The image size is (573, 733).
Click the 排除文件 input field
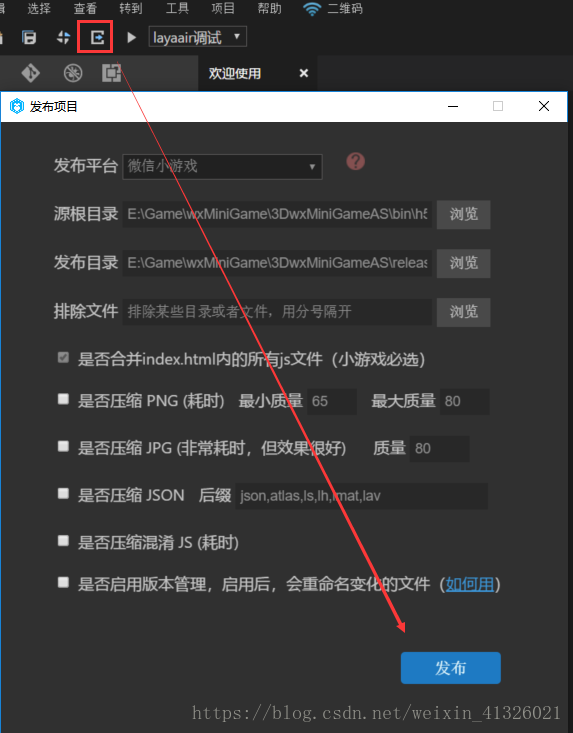(277, 312)
